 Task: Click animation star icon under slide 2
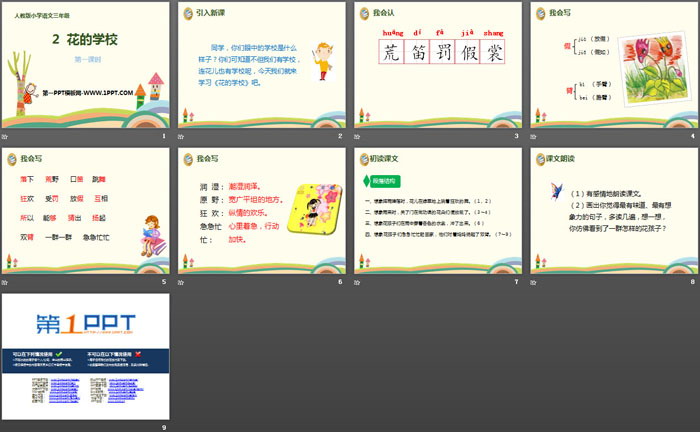[181, 136]
